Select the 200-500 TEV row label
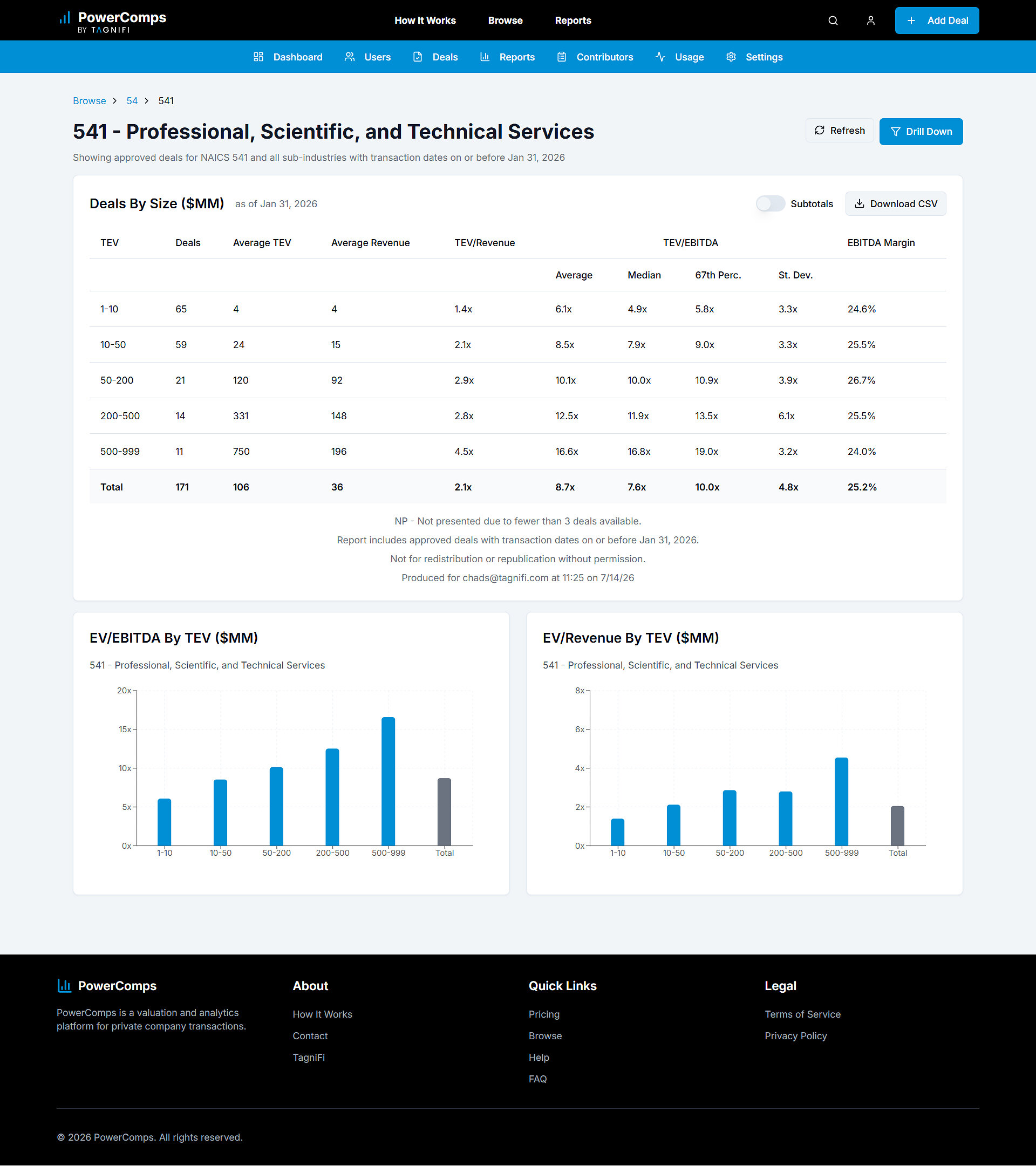Image resolution: width=1036 pixels, height=1166 pixels. [120, 417]
